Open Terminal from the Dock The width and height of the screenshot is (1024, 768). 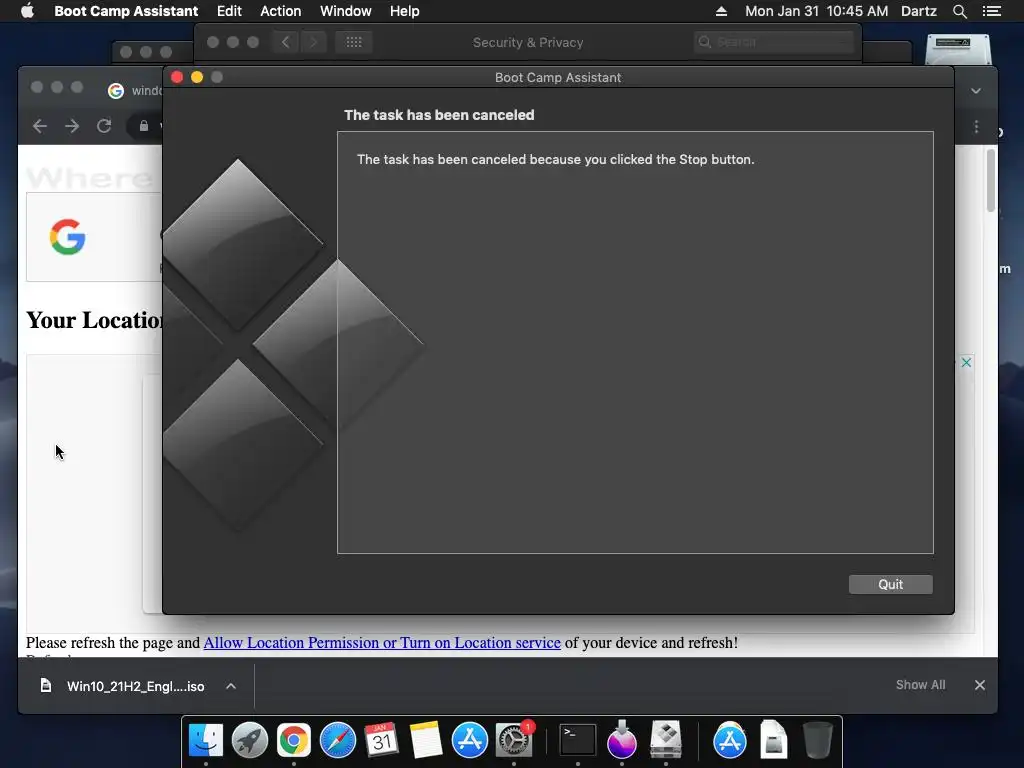[578, 740]
